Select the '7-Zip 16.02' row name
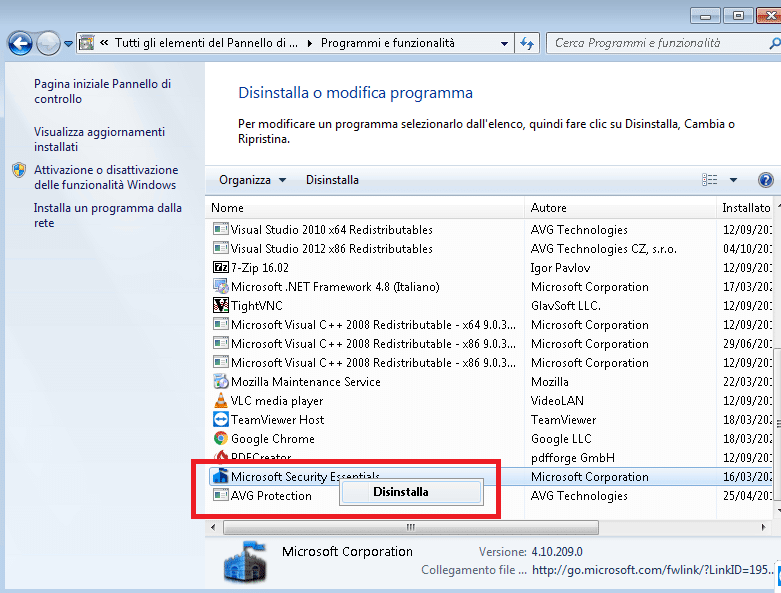This screenshot has width=781, height=593. pos(260,267)
